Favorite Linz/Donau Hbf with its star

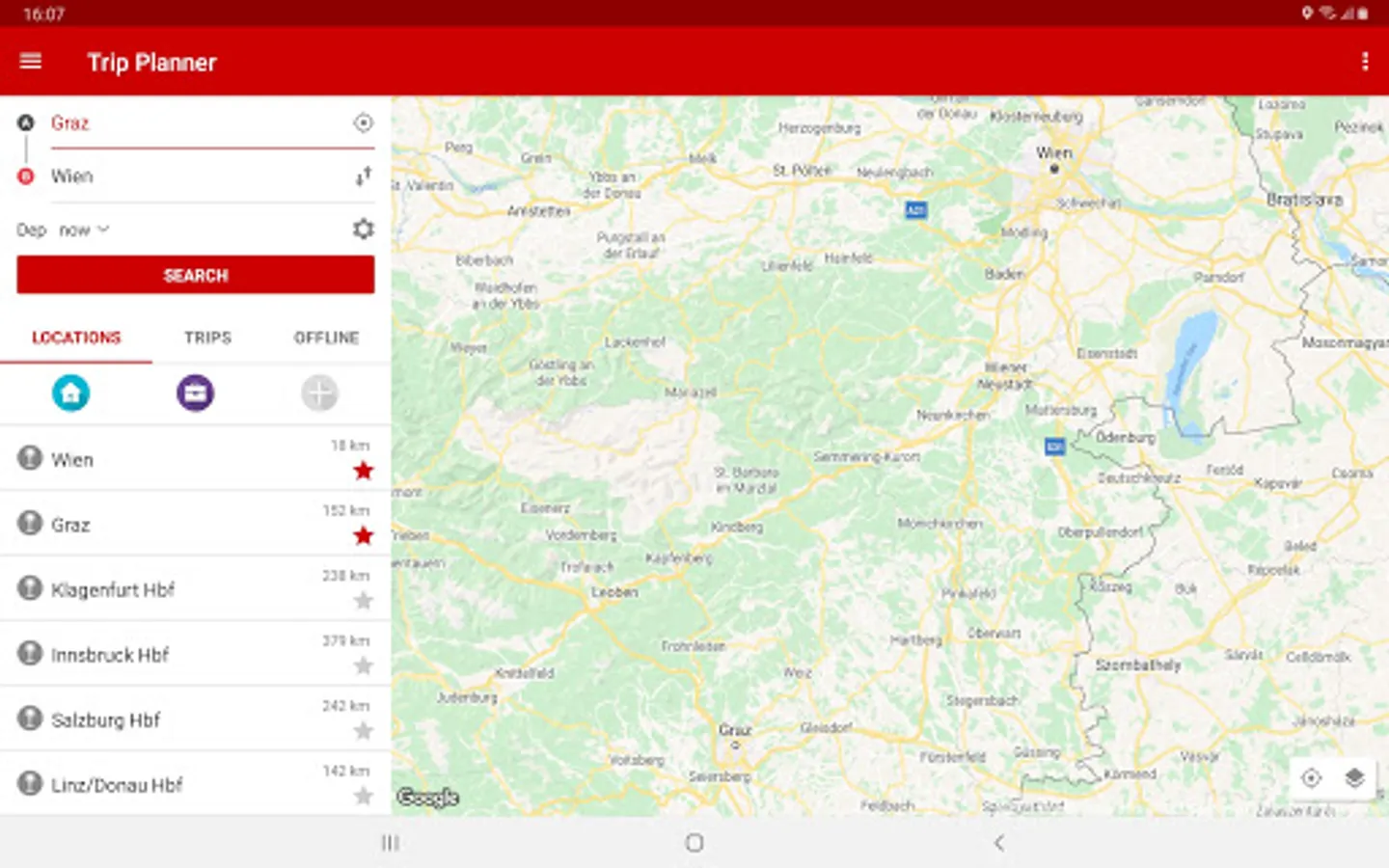[363, 796]
